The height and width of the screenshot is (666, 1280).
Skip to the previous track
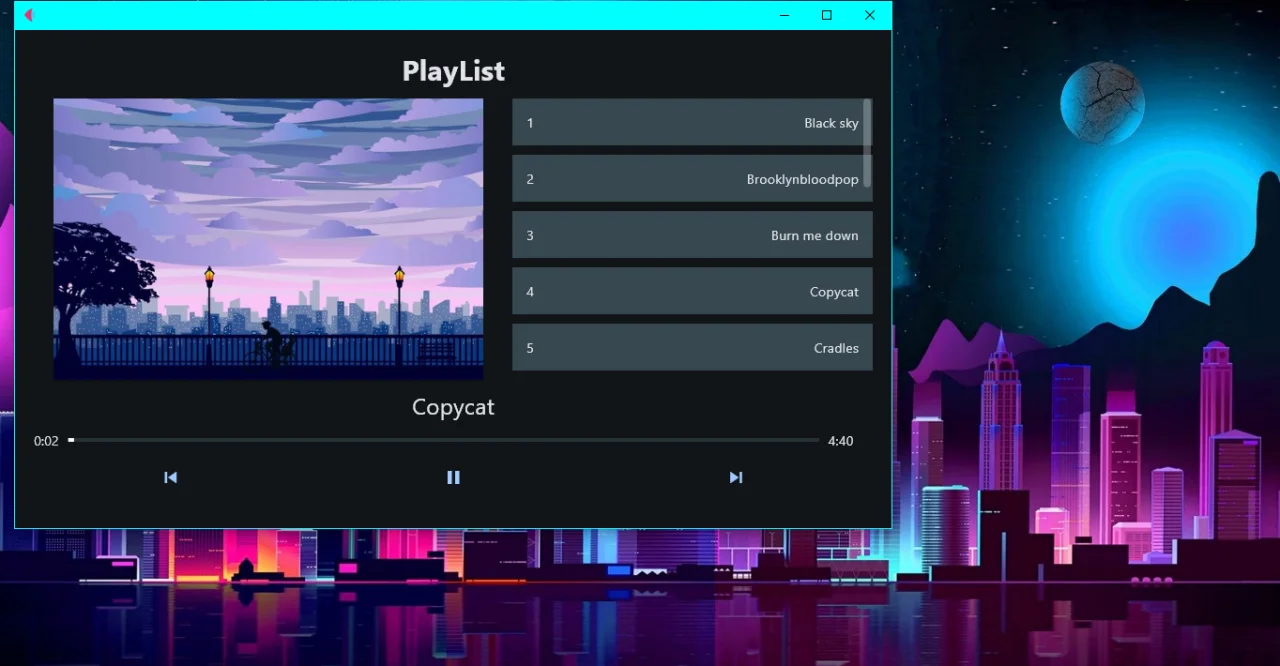pos(170,478)
